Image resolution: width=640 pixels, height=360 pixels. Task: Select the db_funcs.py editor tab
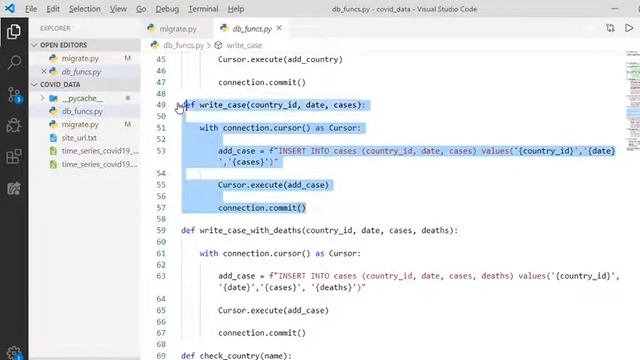point(251,29)
